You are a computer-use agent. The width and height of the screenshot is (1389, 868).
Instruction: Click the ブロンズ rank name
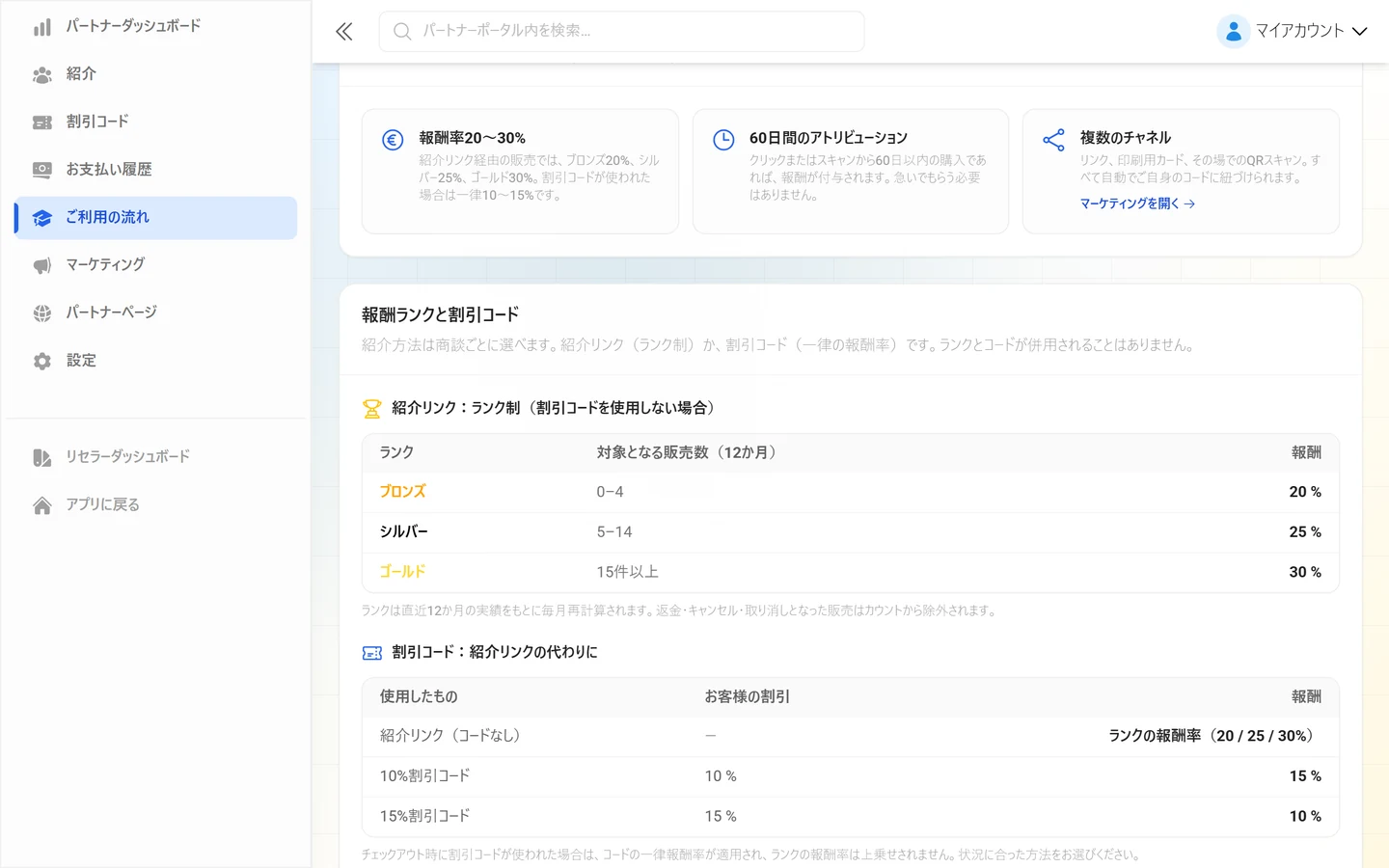click(402, 492)
